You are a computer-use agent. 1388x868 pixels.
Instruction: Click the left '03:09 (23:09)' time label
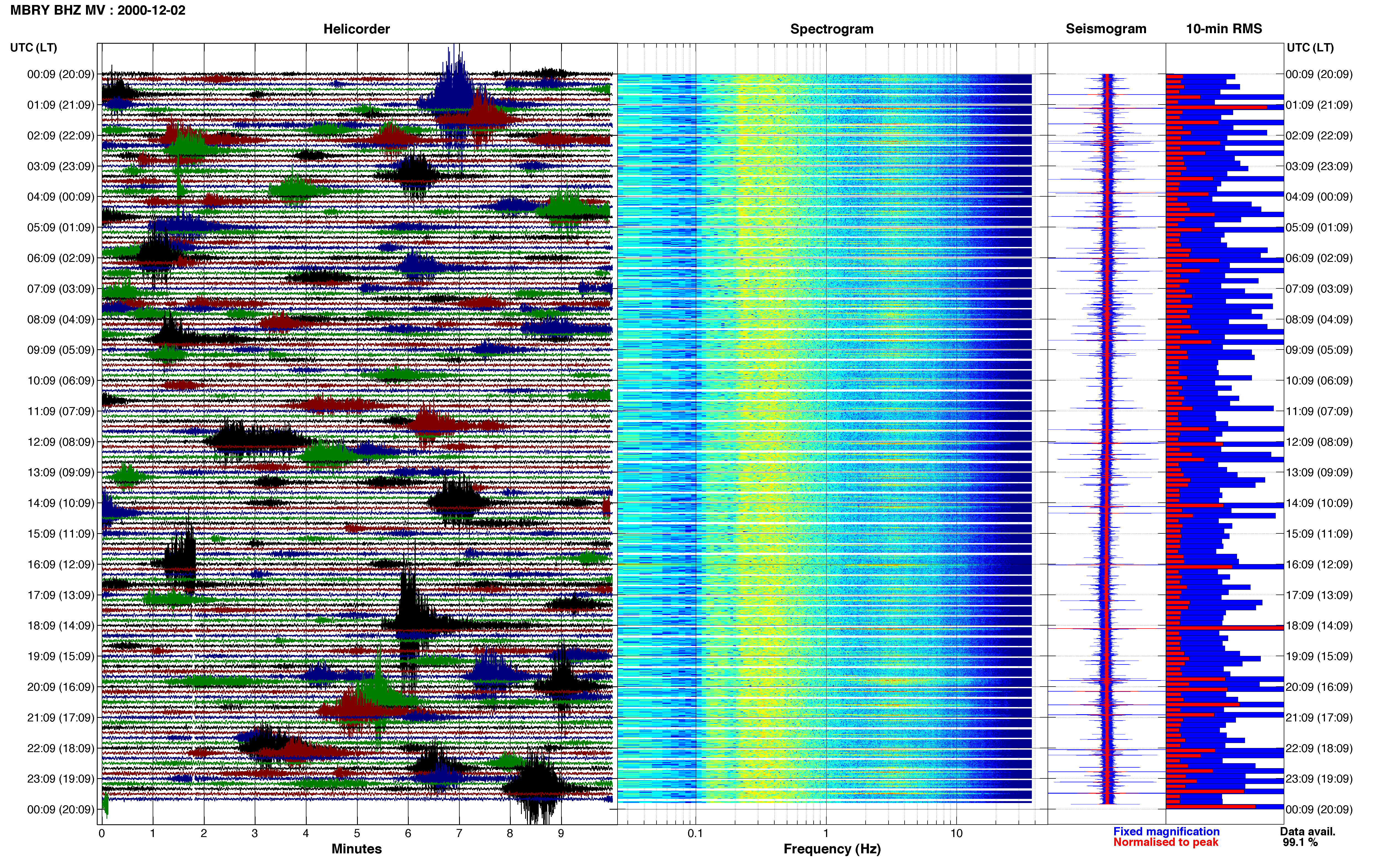coord(60,166)
